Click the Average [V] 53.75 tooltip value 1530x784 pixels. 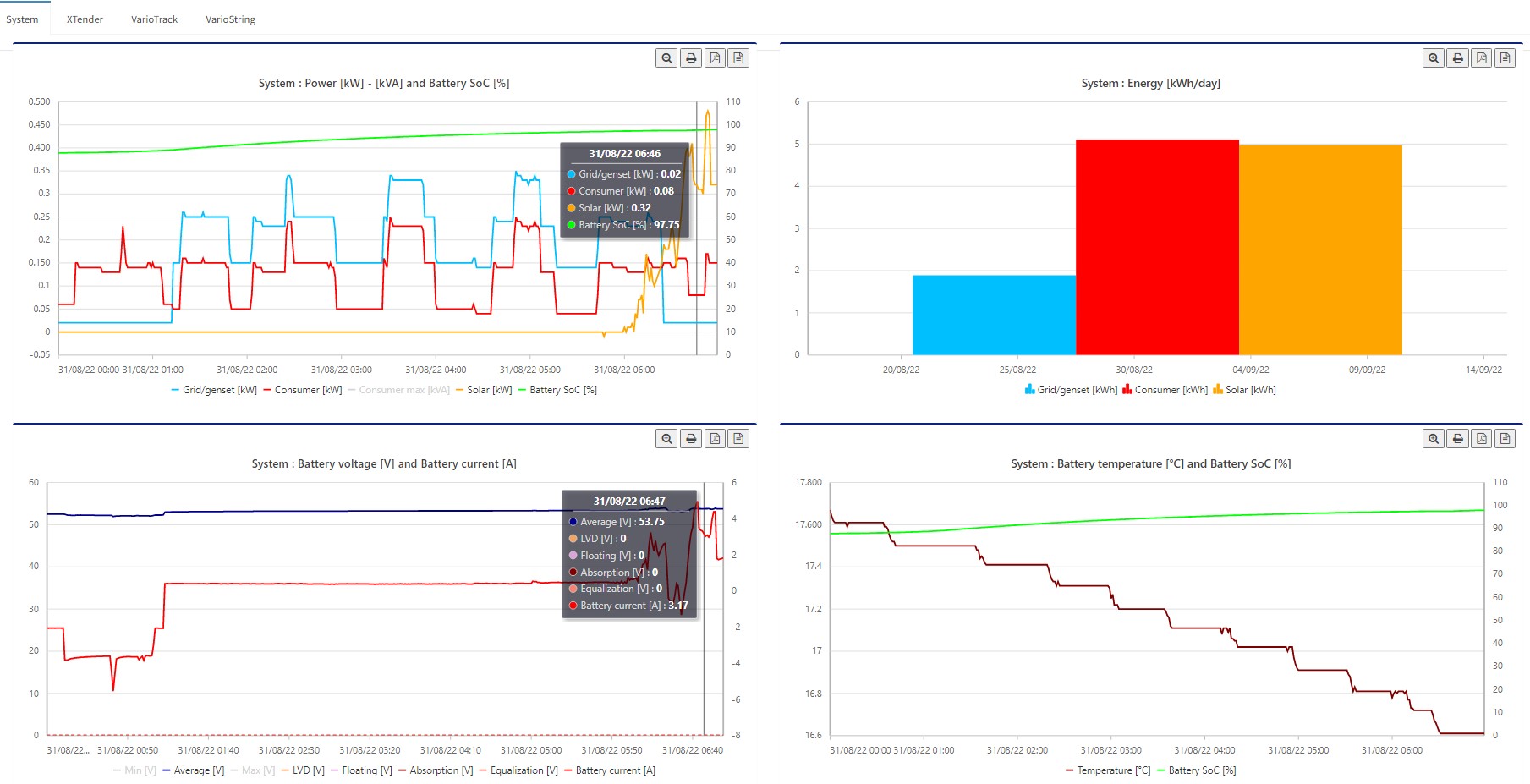coord(651,522)
